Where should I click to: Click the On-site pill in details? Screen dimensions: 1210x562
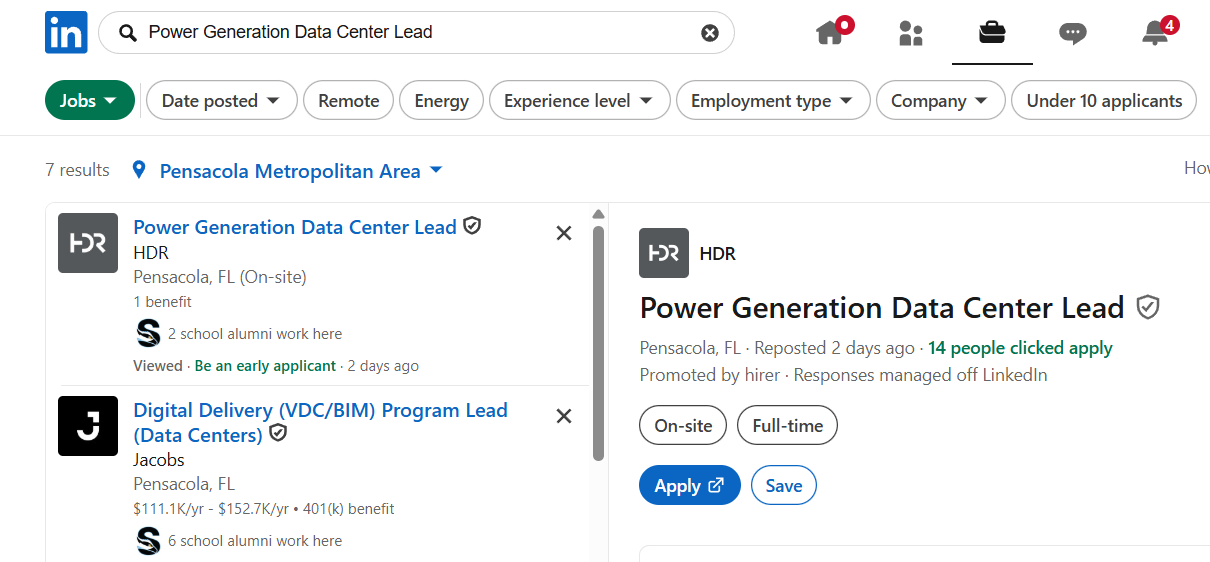click(683, 425)
